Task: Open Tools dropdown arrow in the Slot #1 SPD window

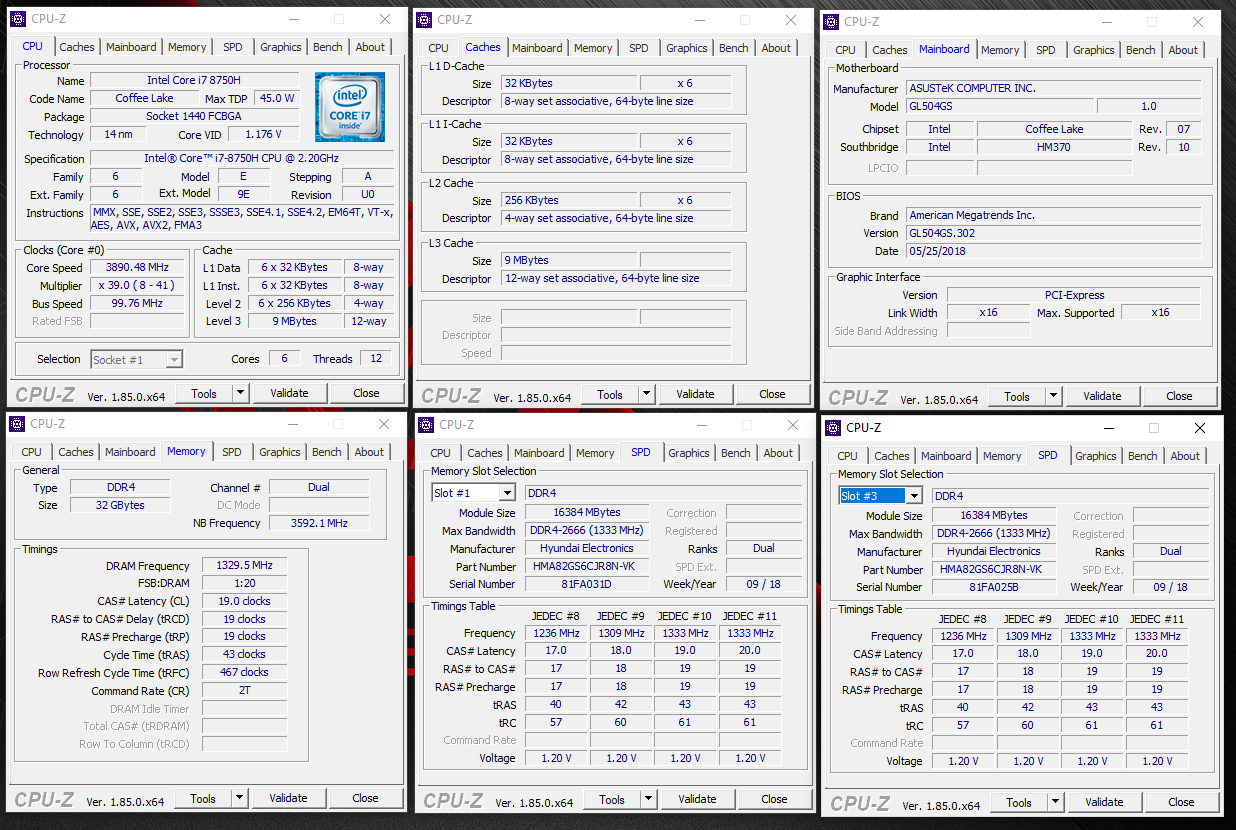Action: click(649, 799)
